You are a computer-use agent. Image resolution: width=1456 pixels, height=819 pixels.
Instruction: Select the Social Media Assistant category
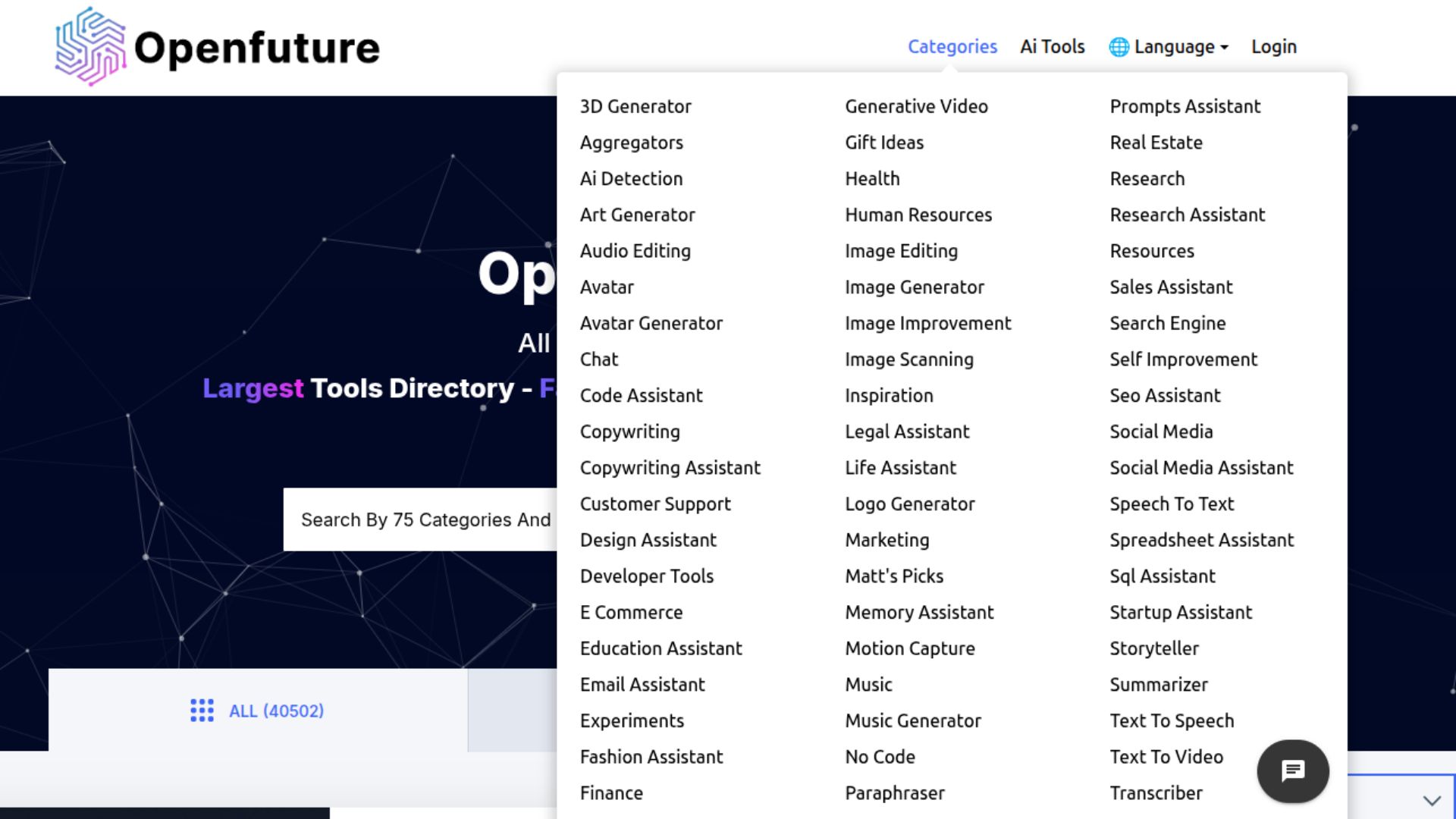point(1201,467)
